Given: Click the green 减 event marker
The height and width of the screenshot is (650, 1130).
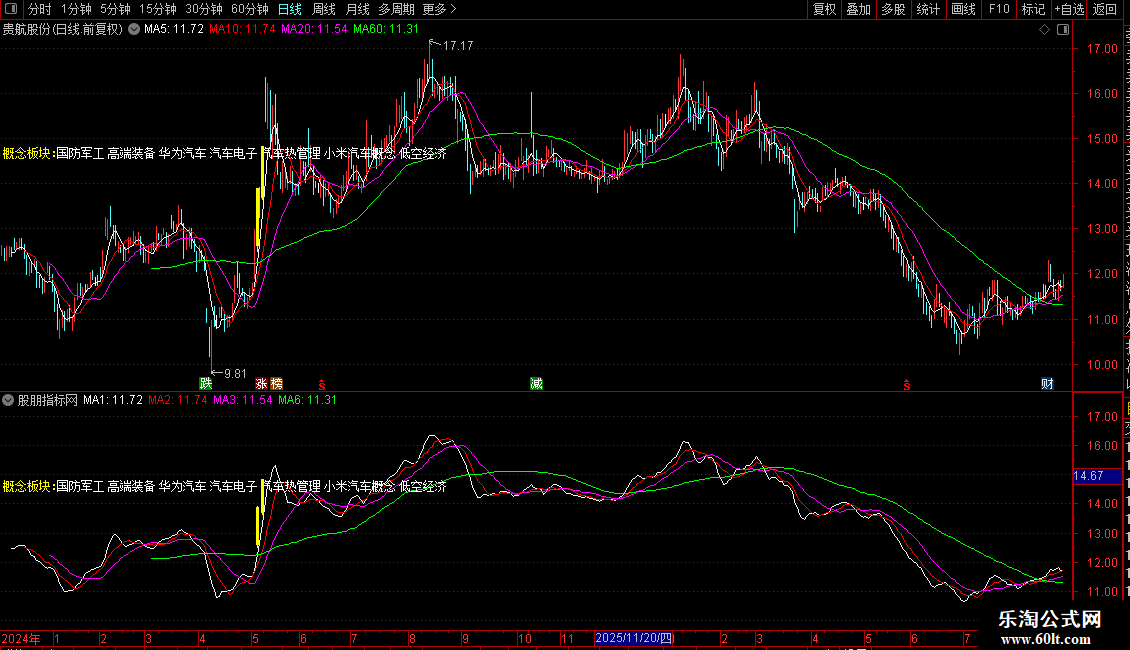Looking at the screenshot, I should click(x=536, y=383).
